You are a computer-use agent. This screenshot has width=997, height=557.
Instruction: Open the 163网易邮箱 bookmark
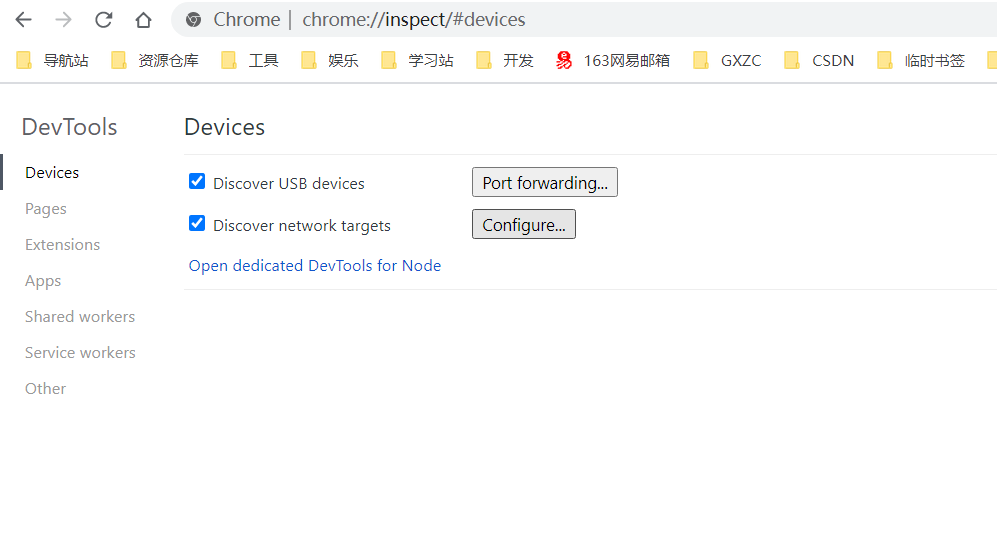pos(613,61)
